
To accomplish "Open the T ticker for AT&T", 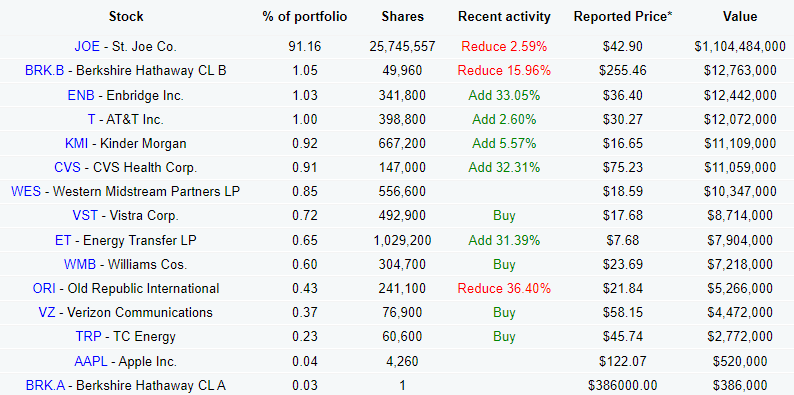I will (92, 120).
